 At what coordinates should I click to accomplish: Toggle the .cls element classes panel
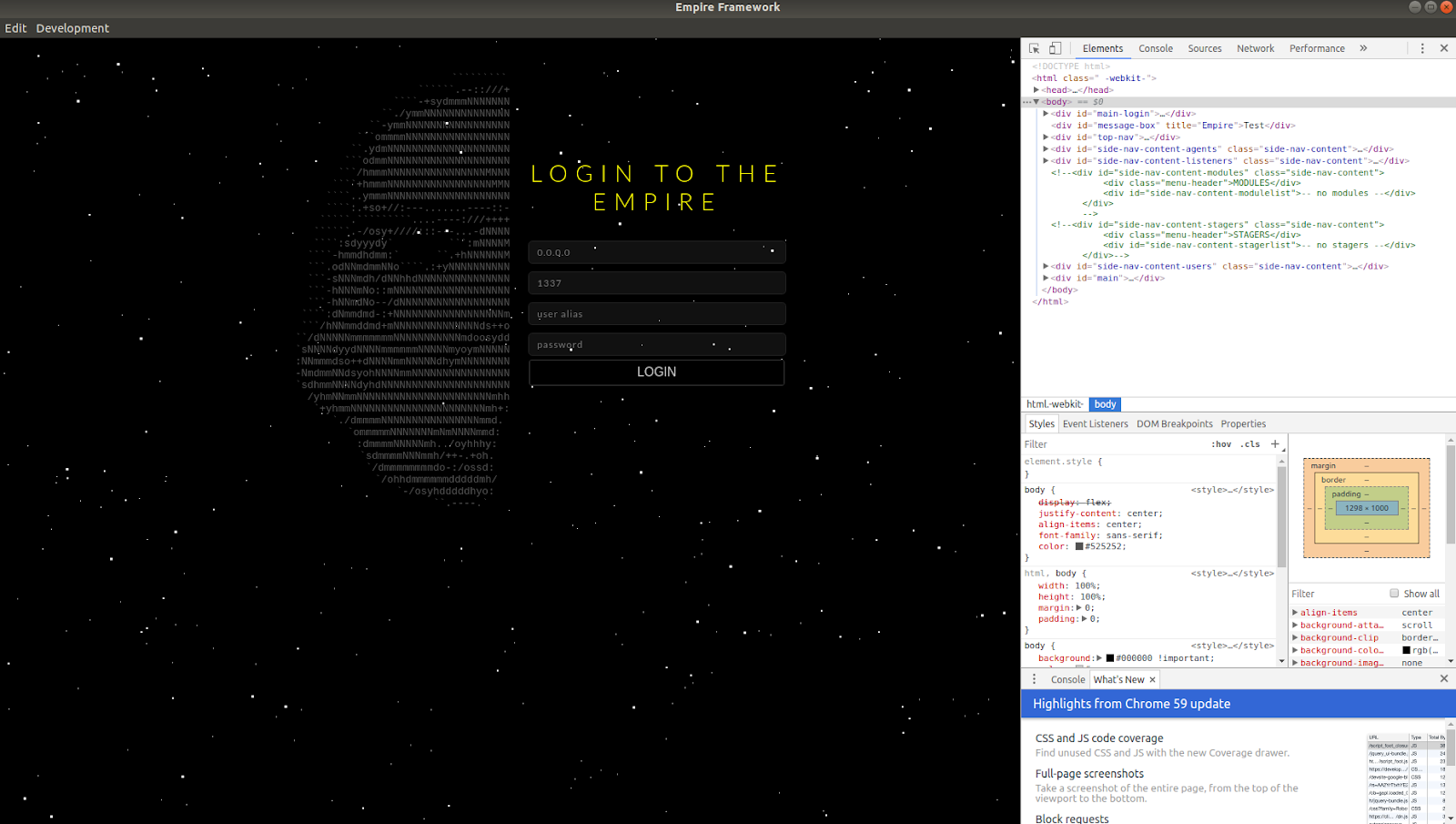click(1251, 444)
